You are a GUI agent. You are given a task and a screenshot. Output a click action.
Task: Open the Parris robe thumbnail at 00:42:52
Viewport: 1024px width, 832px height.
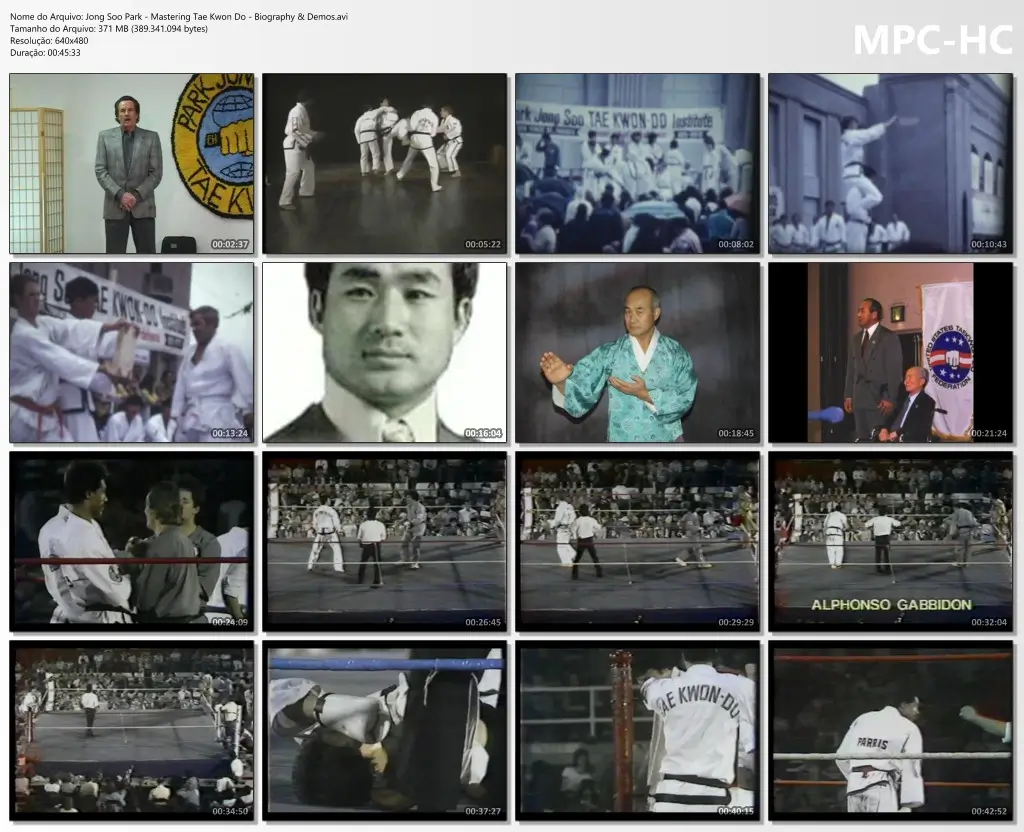(891, 729)
